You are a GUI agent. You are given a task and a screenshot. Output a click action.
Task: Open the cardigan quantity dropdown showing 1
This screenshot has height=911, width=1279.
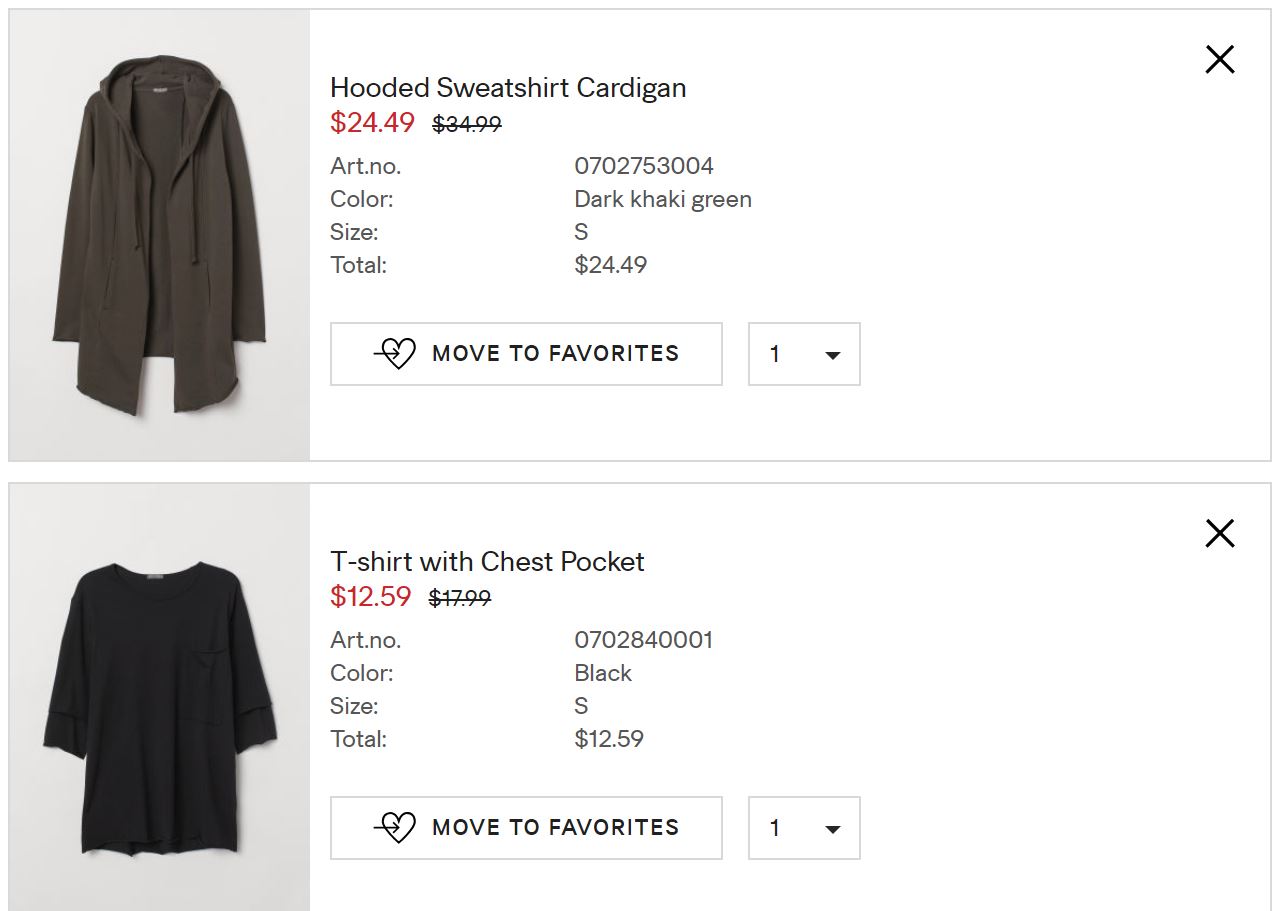(x=804, y=354)
